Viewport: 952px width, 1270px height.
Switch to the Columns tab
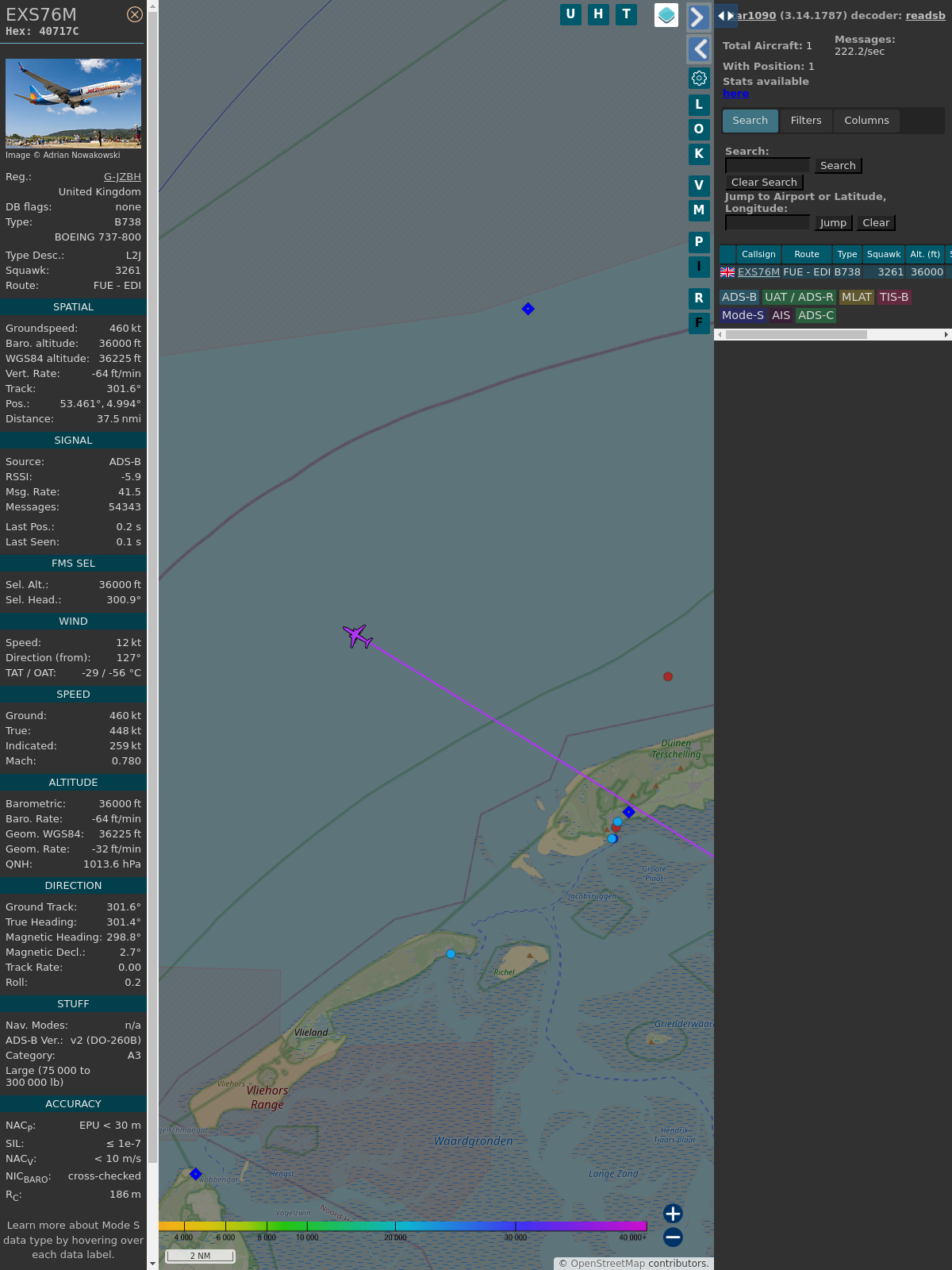click(866, 121)
